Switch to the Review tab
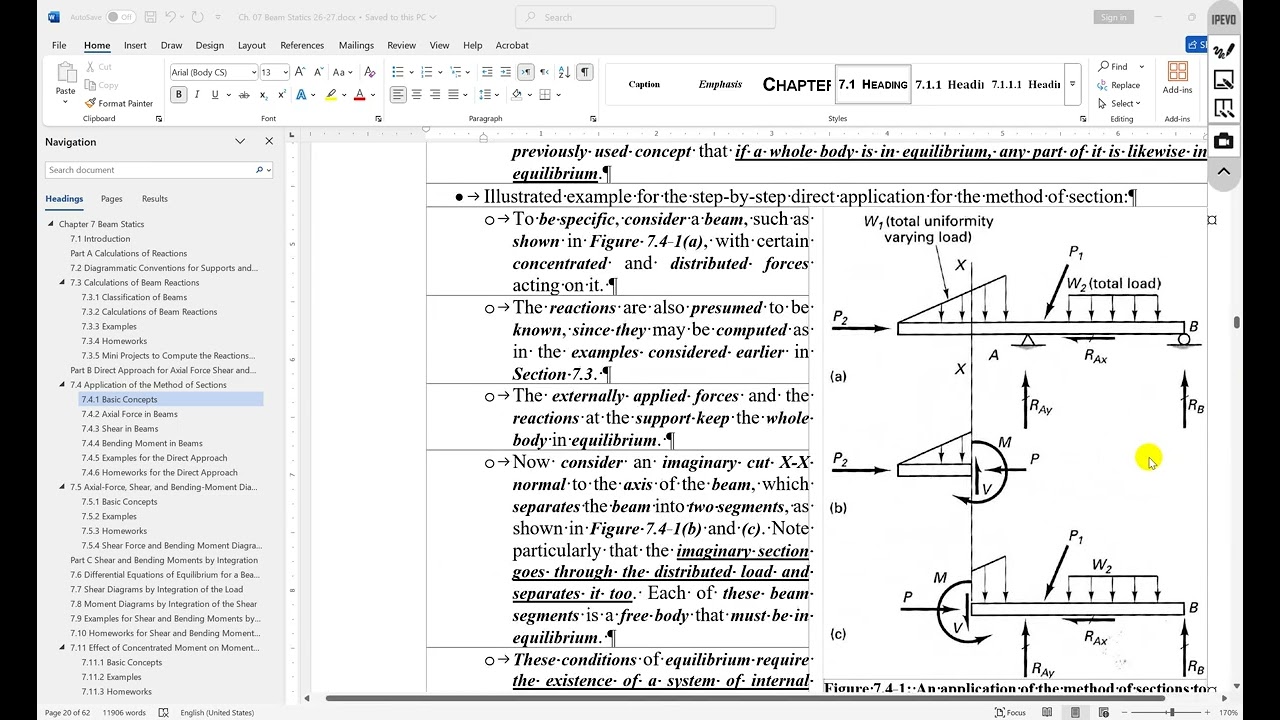This screenshot has width=1280, height=720. pyautogui.click(x=401, y=45)
